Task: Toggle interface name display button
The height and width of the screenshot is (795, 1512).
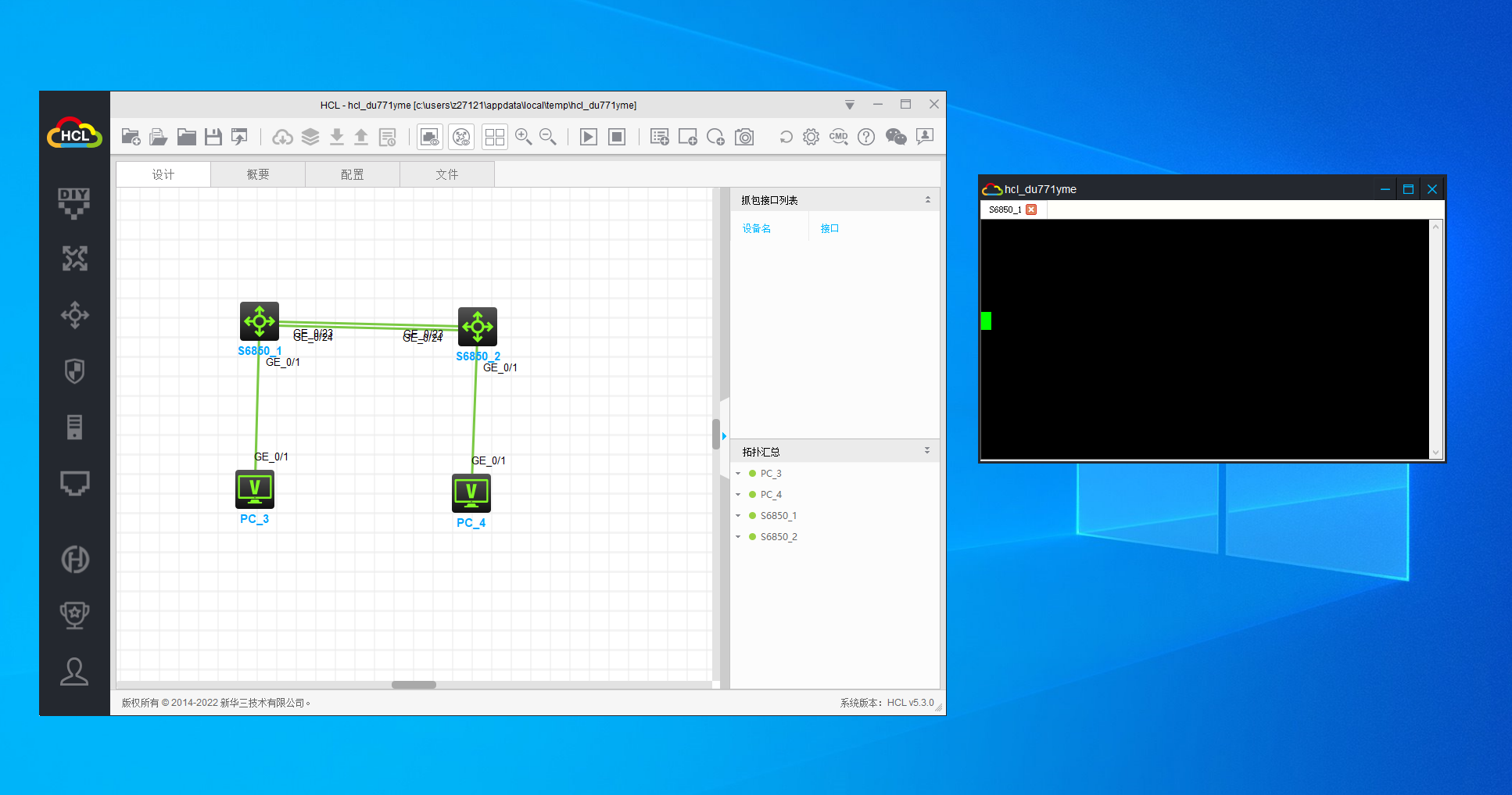Action: coord(429,137)
